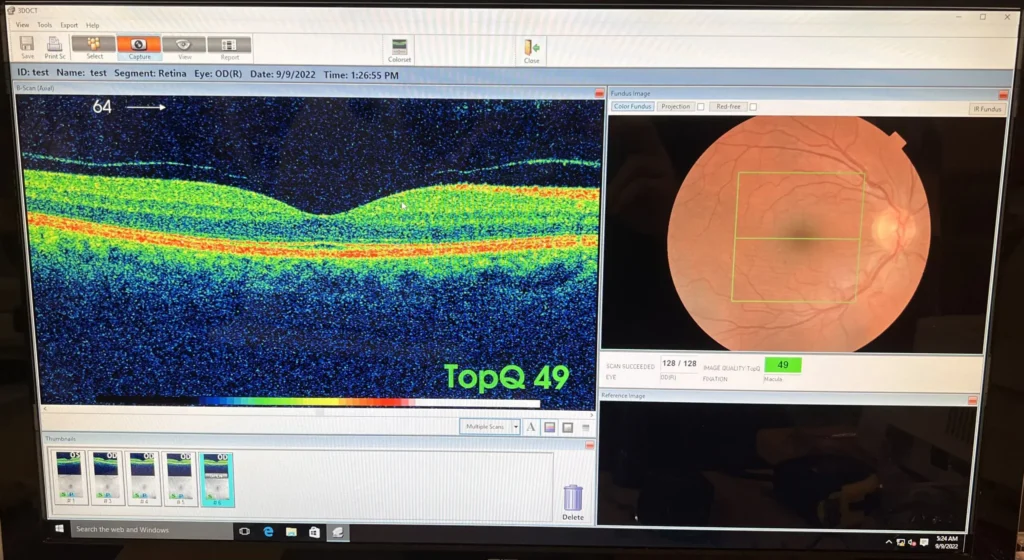This screenshot has width=1024, height=560.
Task: Click 'Segment: Retina' in the info bar
Action: [150, 73]
